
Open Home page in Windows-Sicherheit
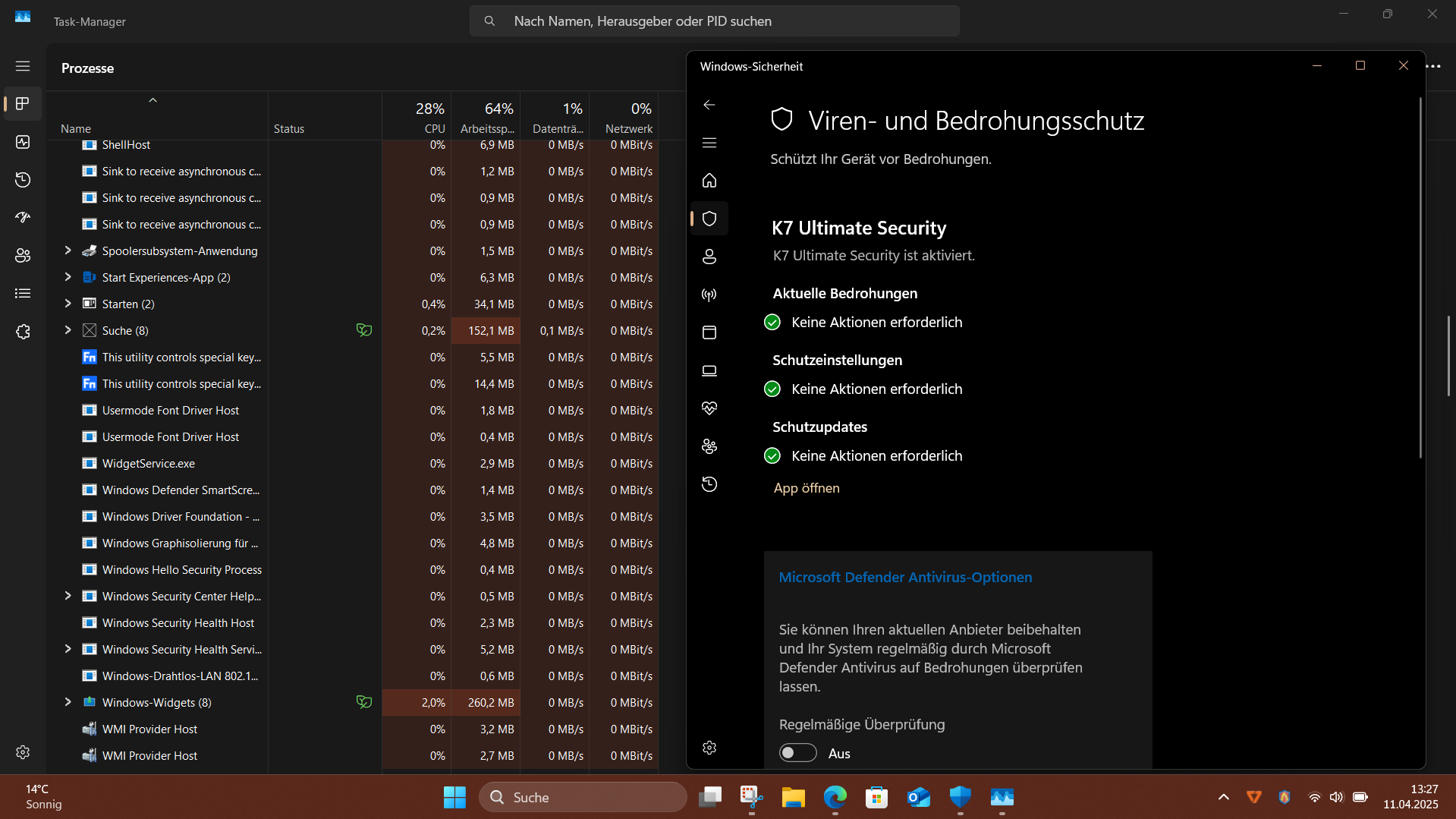(709, 181)
